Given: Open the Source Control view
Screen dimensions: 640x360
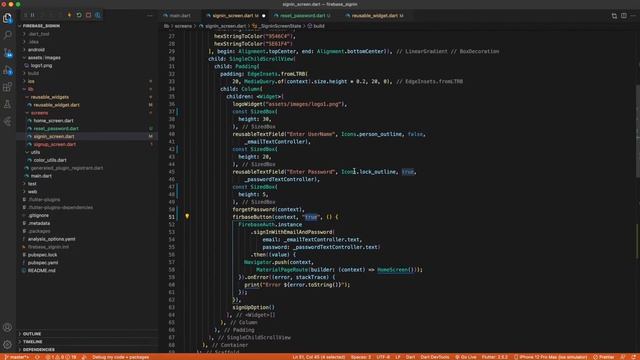Looking at the screenshot, I should pos(7,53).
